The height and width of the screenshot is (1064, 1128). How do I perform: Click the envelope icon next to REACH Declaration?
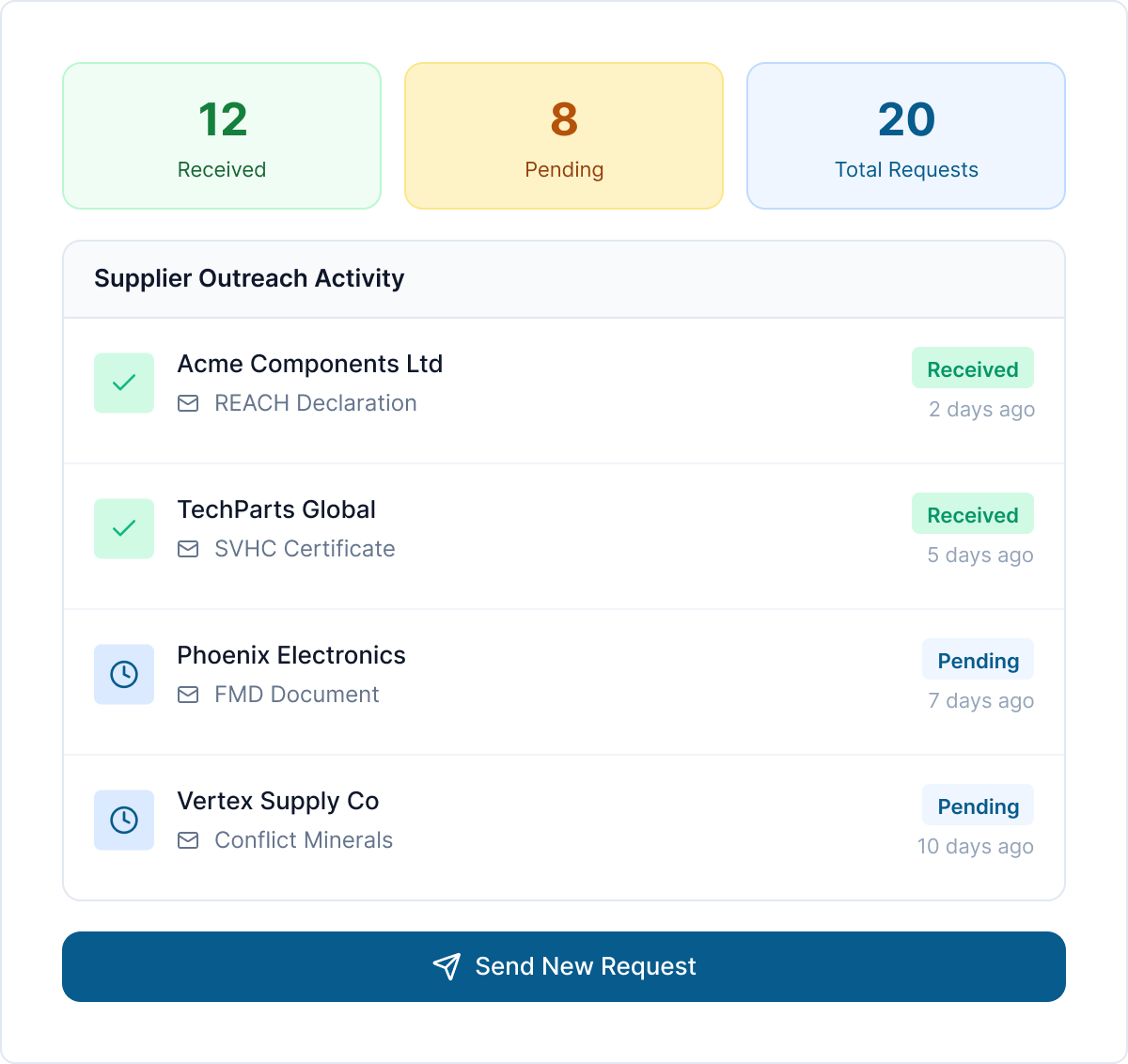tap(188, 403)
